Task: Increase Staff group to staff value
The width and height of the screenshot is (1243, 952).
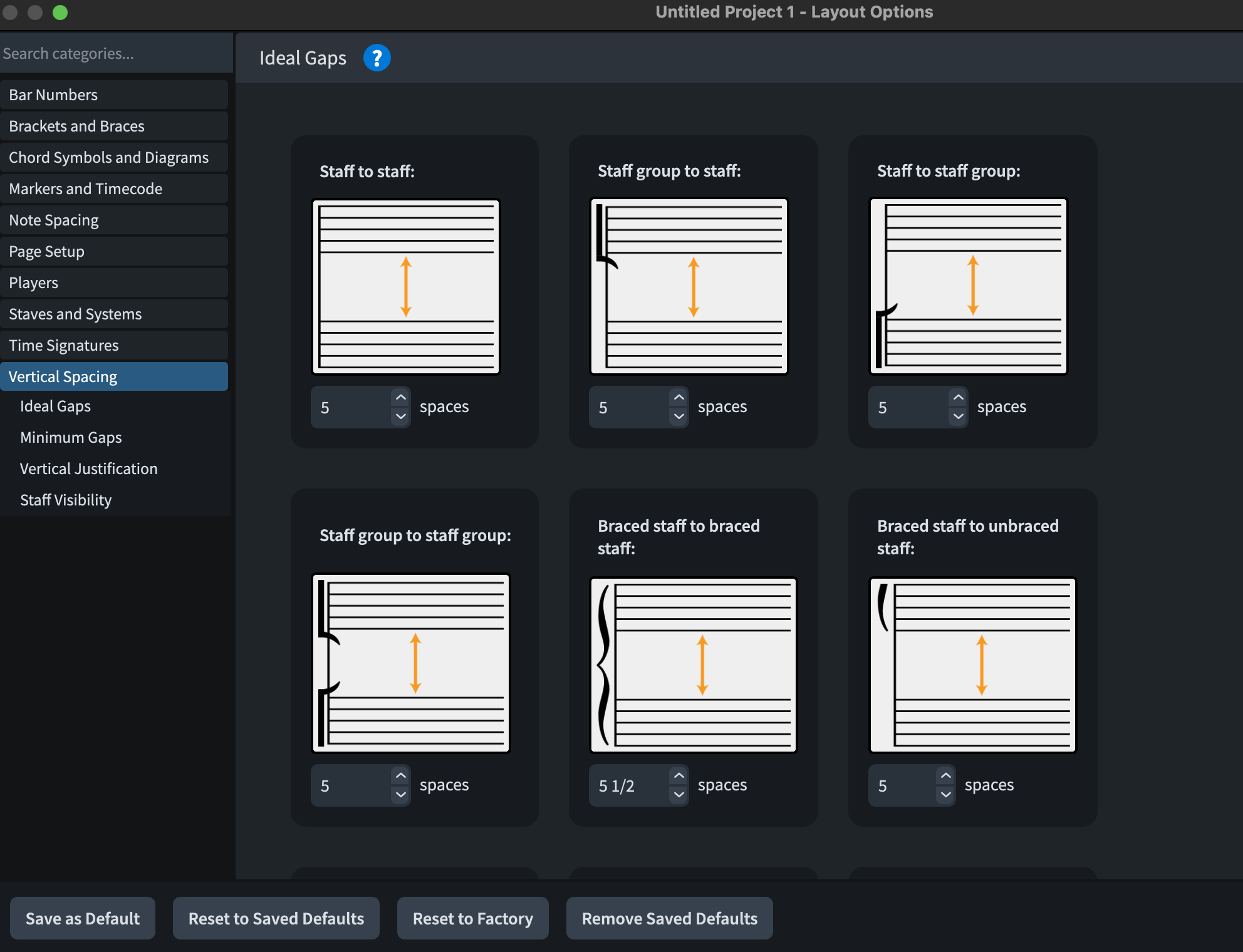Action: click(x=679, y=398)
